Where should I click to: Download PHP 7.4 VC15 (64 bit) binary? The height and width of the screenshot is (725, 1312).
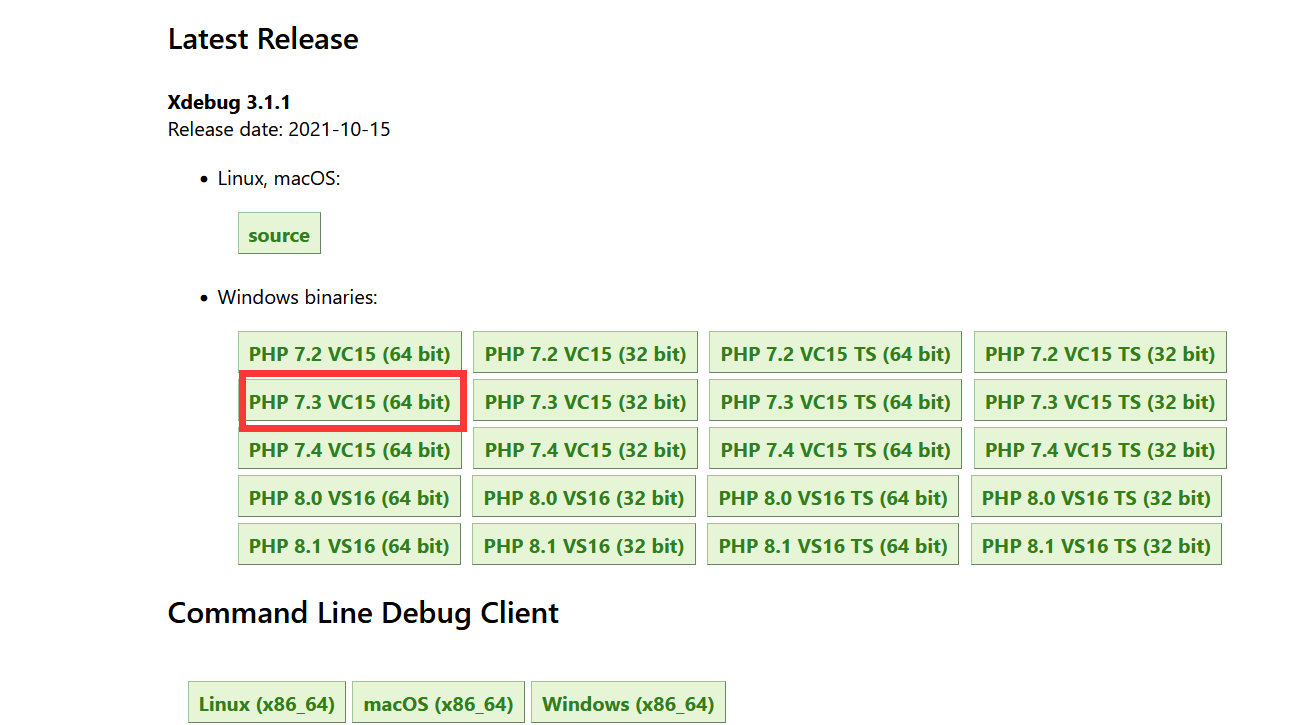[350, 449]
